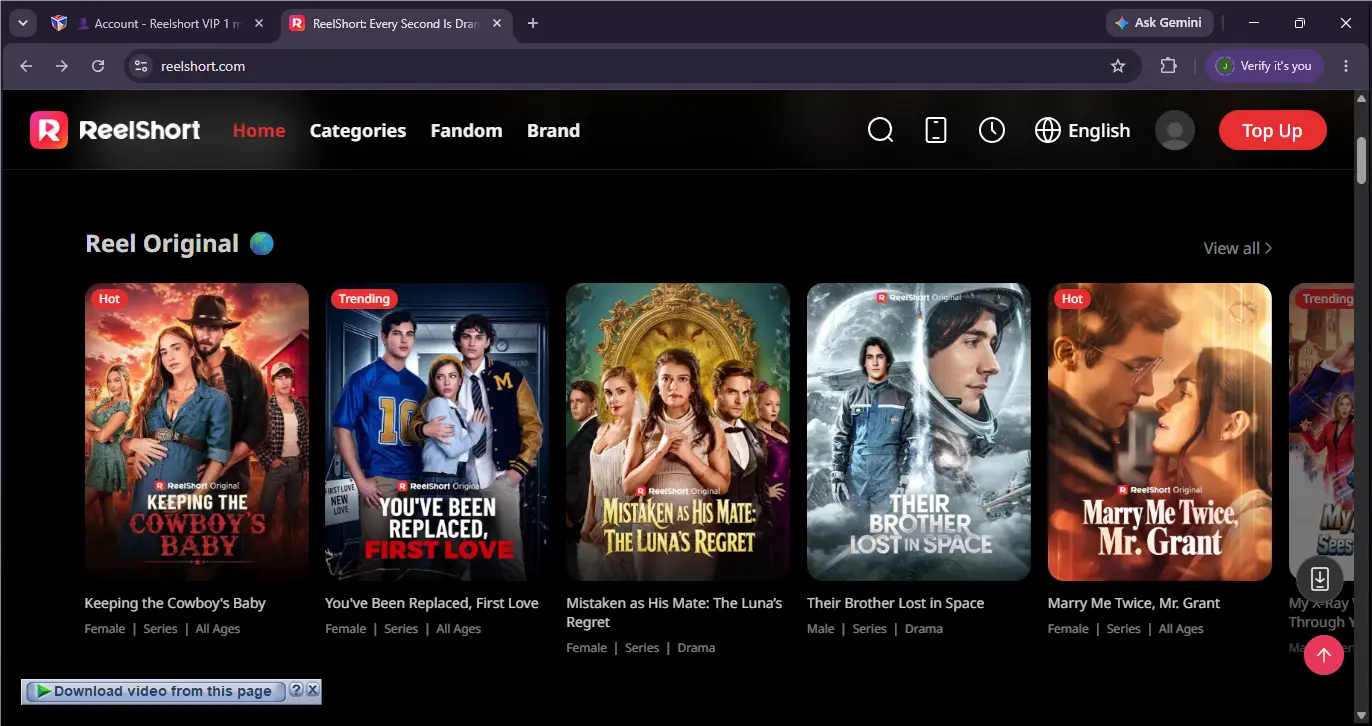Click the globe emoji beside Reel Original
Screen dimensions: 1372x726
coord(261,243)
